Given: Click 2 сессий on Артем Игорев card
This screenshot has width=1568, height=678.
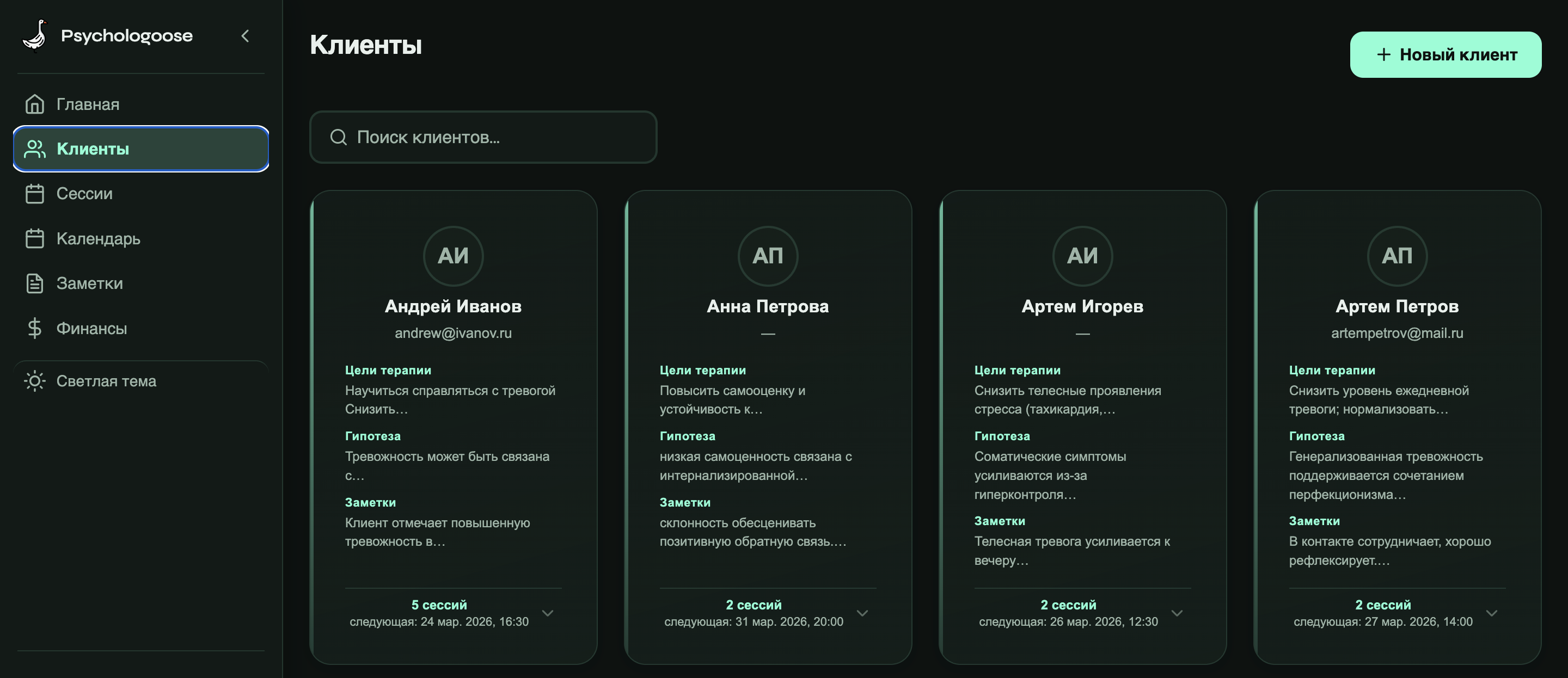Looking at the screenshot, I should [1068, 605].
